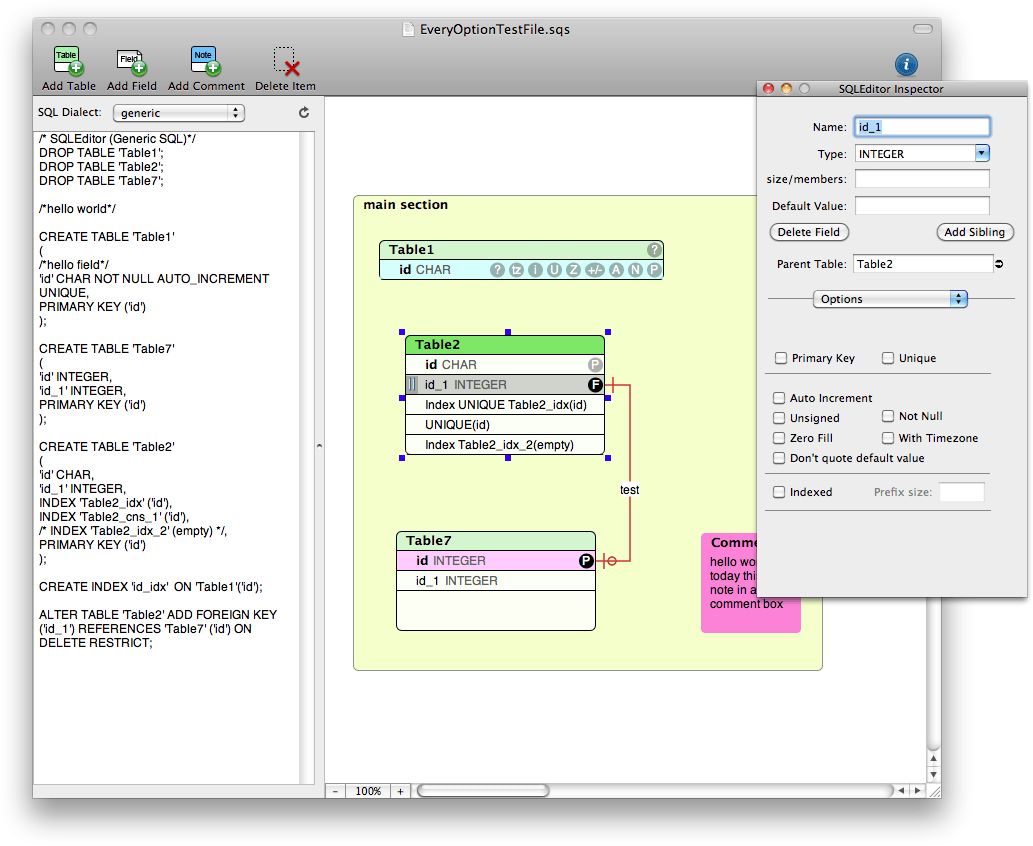
Task: Open the Type dropdown showing INTEGER
Action: (x=921, y=153)
